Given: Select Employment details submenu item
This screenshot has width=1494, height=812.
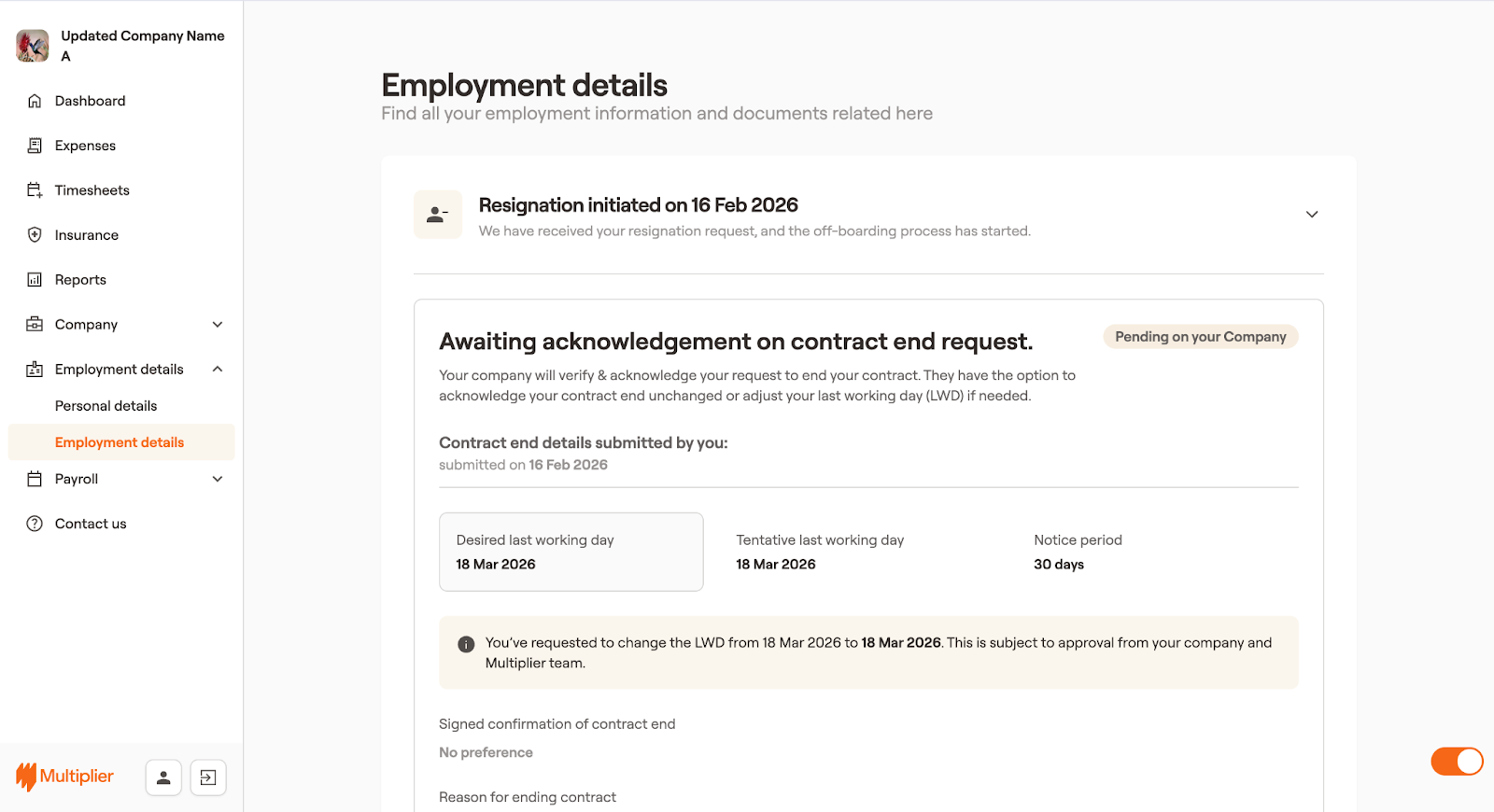Looking at the screenshot, I should (120, 442).
